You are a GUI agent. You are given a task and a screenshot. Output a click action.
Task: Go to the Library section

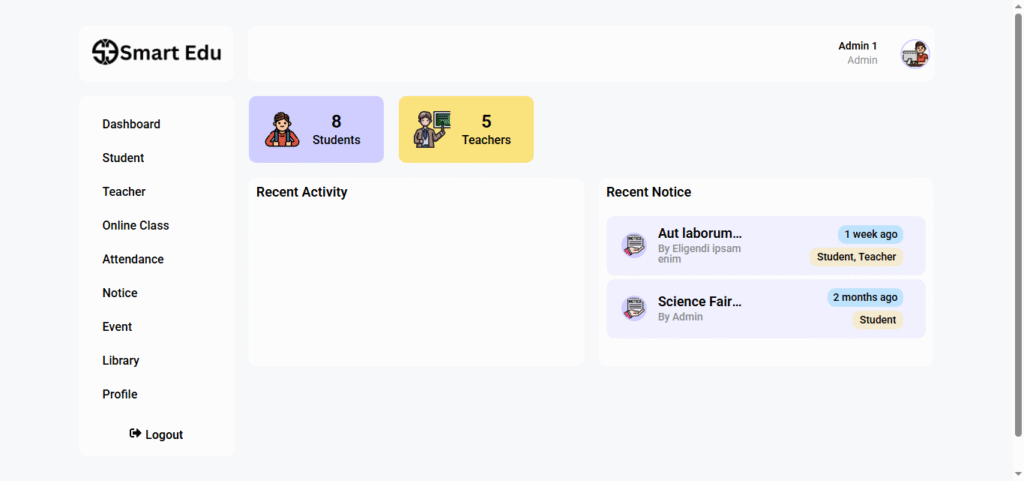(x=121, y=361)
